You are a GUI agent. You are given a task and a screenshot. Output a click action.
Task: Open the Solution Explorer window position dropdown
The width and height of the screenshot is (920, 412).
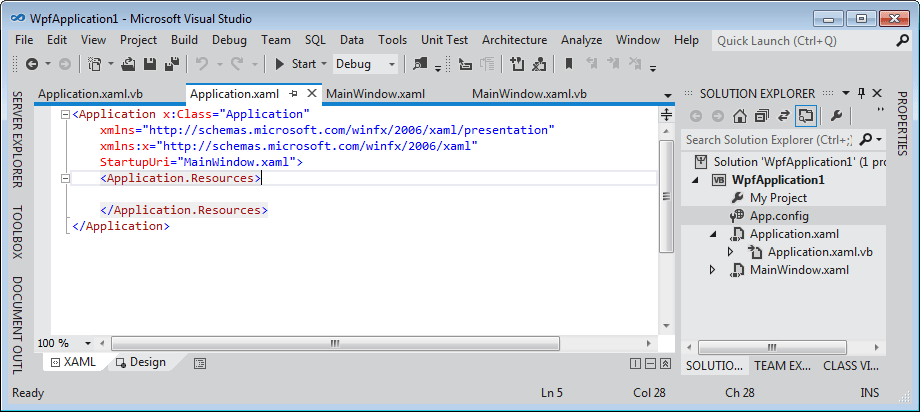click(846, 93)
